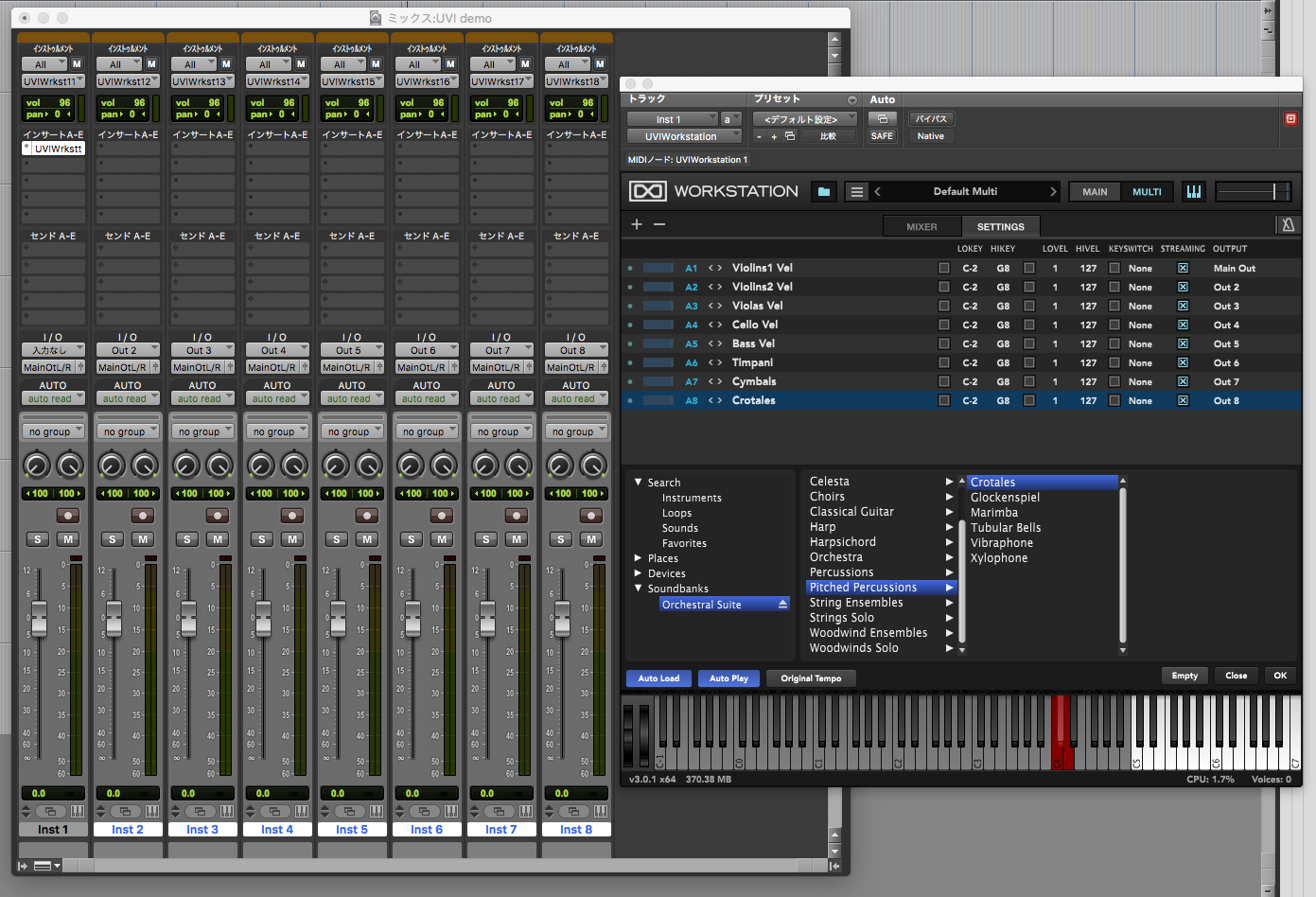Copy plug-in settings icon next to plus

coord(790,136)
